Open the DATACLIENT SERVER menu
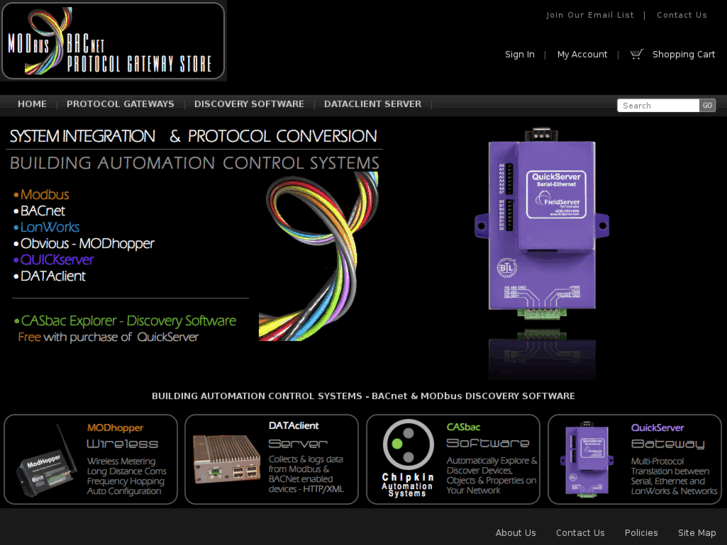This screenshot has height=545, width=727. (373, 104)
